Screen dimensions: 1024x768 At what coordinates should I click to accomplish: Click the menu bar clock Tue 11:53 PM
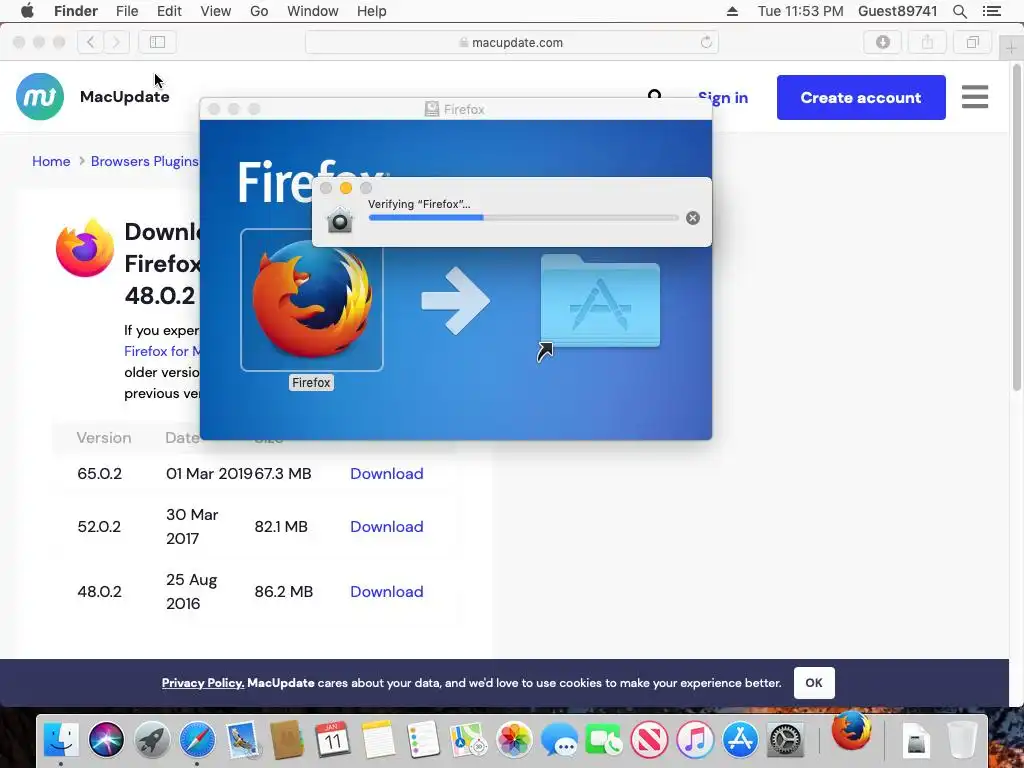click(800, 11)
